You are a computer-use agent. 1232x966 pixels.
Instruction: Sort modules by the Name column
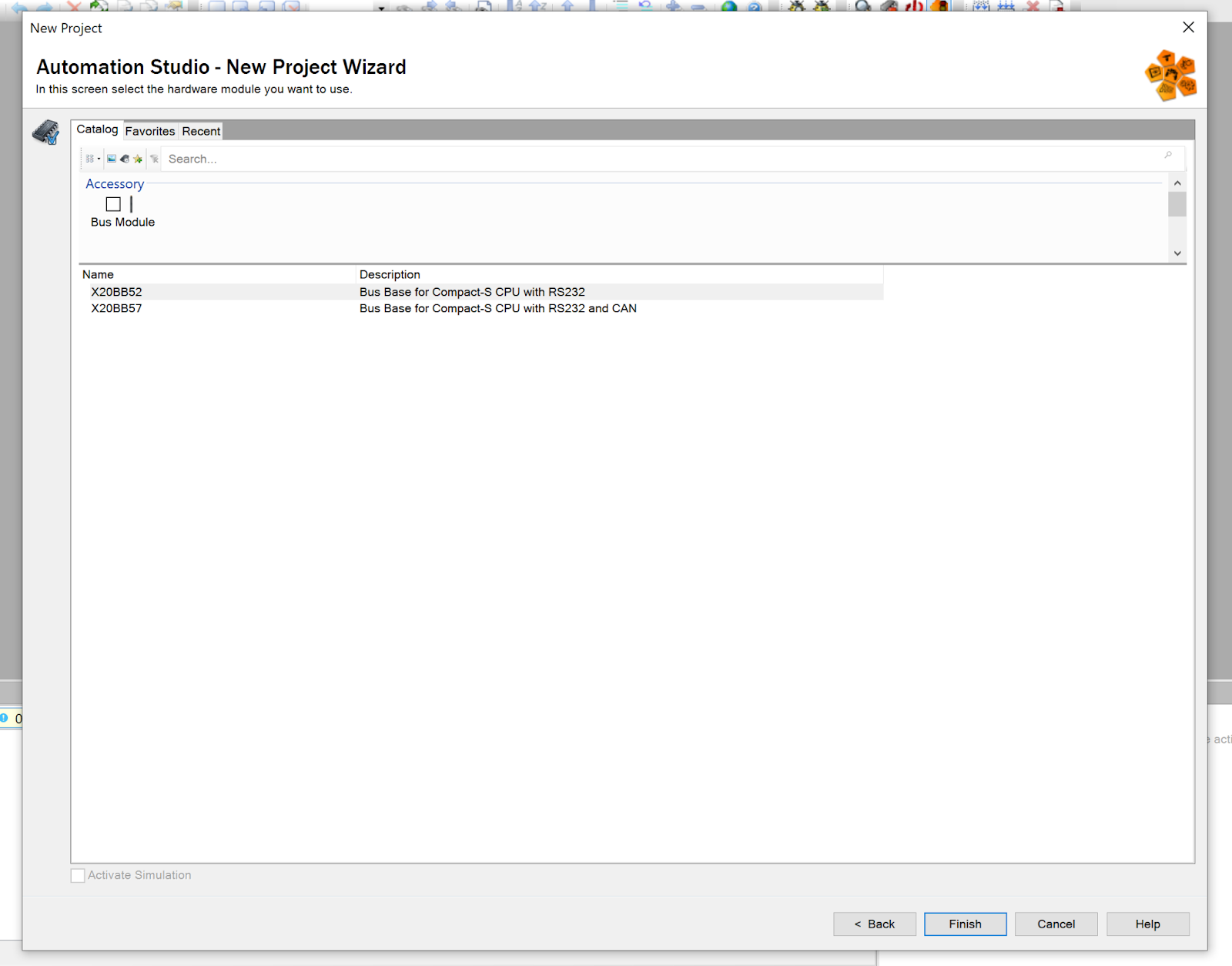[218, 274]
